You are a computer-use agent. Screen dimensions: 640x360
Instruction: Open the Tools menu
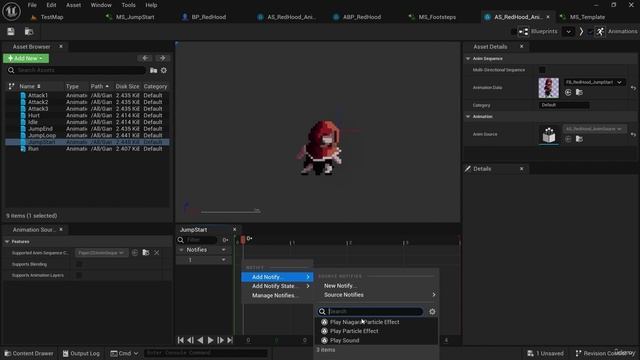pos(128,5)
